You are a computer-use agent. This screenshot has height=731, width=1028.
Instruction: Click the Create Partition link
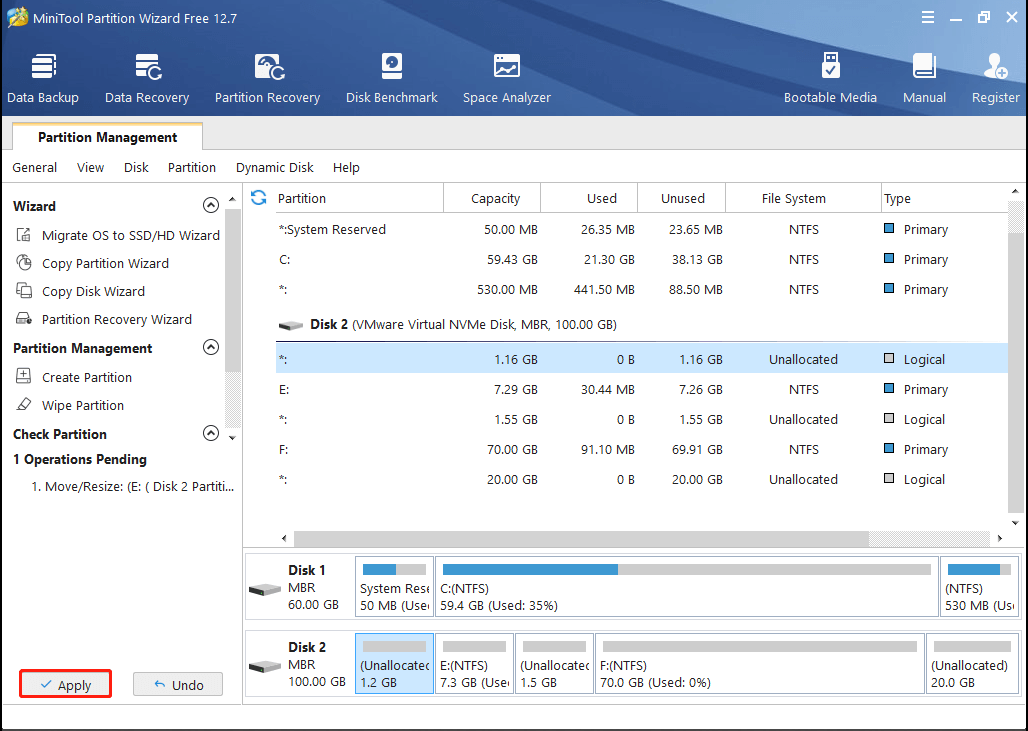87,377
